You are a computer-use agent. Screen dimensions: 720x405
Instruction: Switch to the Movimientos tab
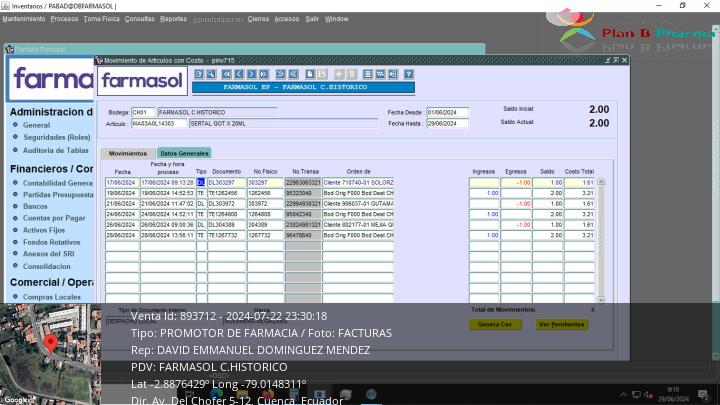(x=128, y=153)
